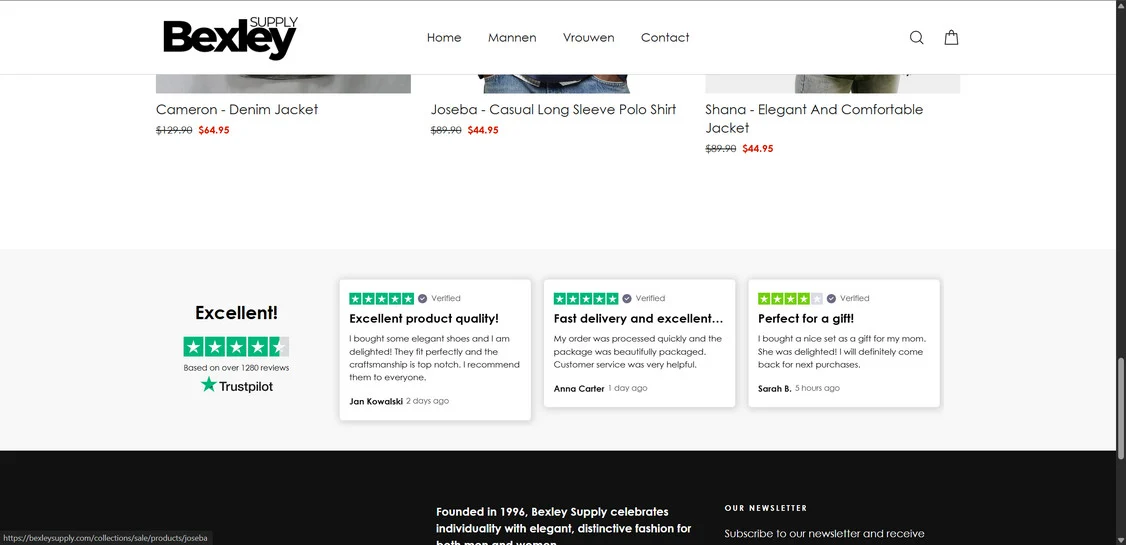Click the "Founded in 1996" footer paragraph
The image size is (1126, 545).
tap(564, 526)
